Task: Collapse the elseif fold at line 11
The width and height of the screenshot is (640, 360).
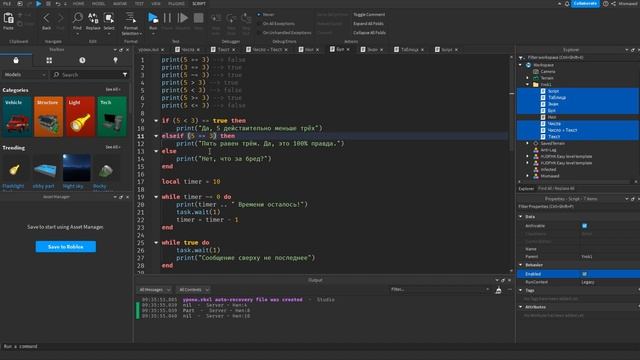Action: (156, 136)
